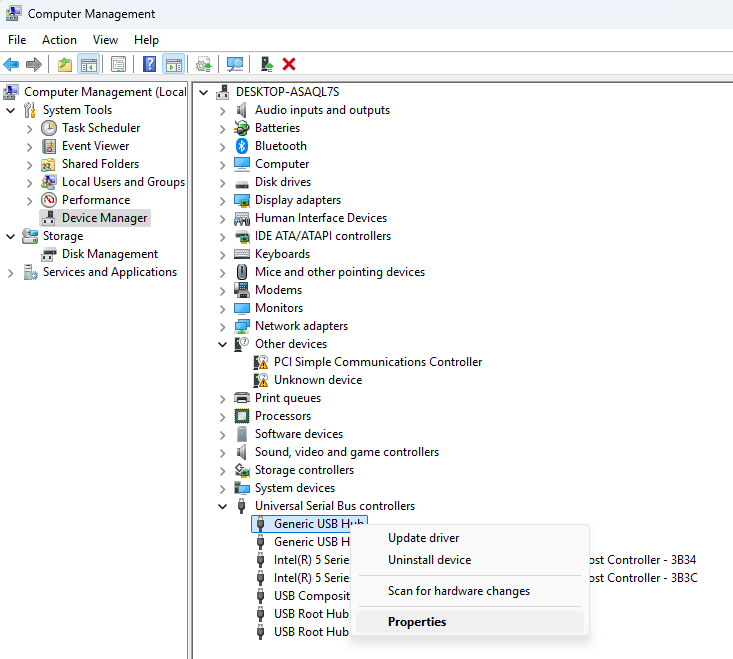
Task: Click the Unknown device warning icon
Action: (261, 380)
